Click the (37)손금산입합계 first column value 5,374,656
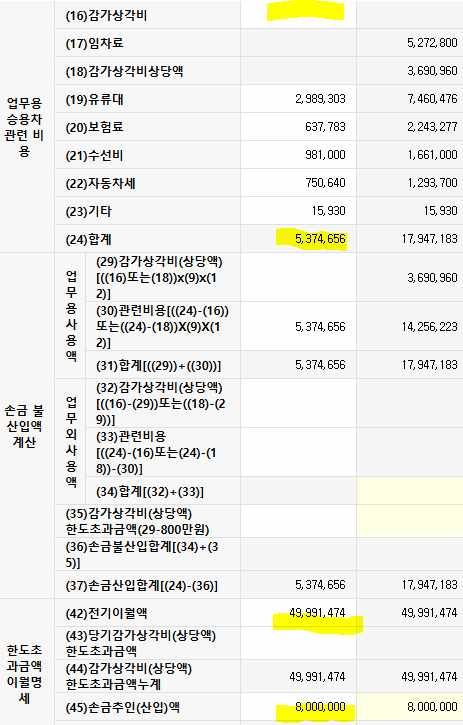The width and height of the screenshot is (463, 725). 320,585
